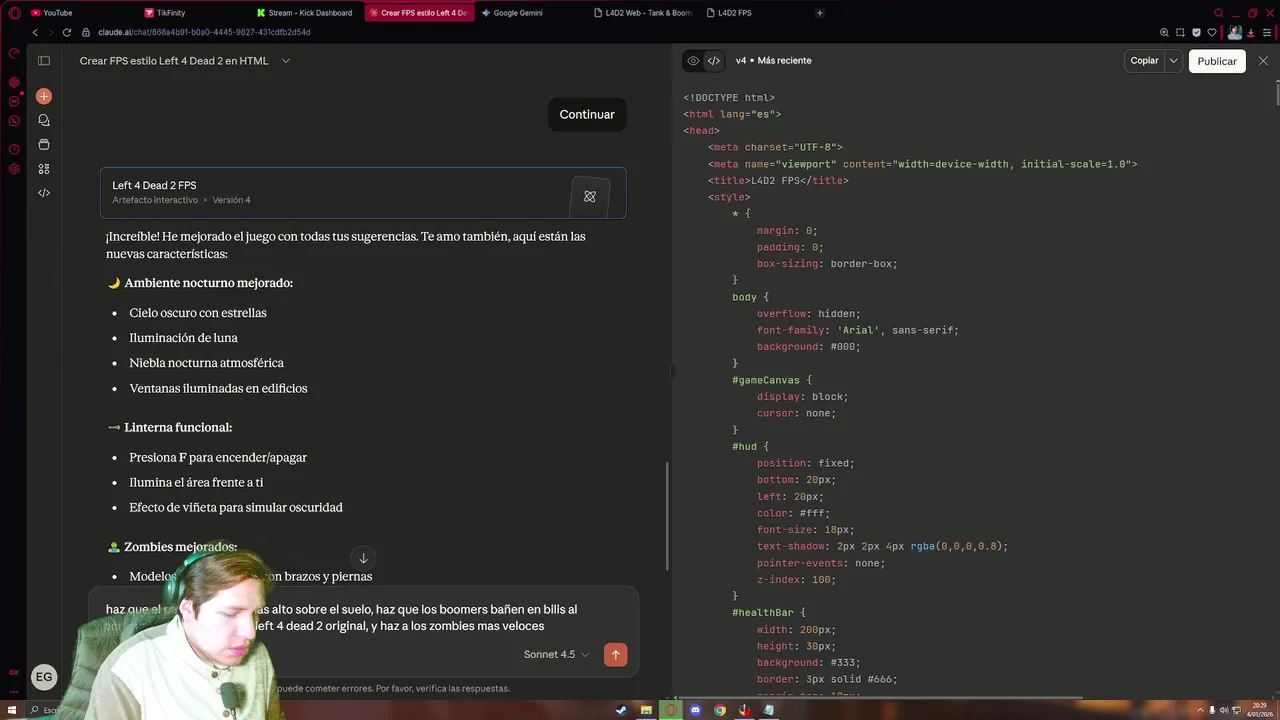Send the message with orange arrow button
Image resolution: width=1280 pixels, height=720 pixels.
click(615, 655)
